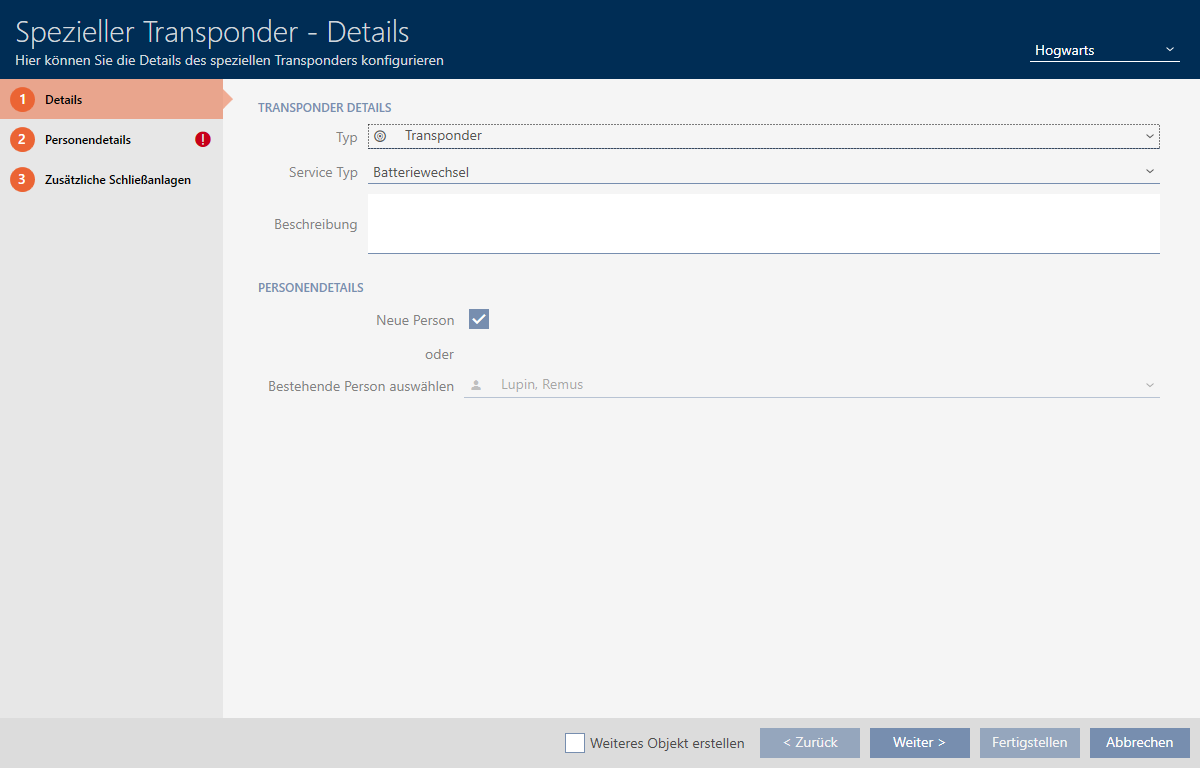Viewport: 1200px width, 768px height.
Task: Click the transponder icon in Typ field
Action: click(380, 136)
